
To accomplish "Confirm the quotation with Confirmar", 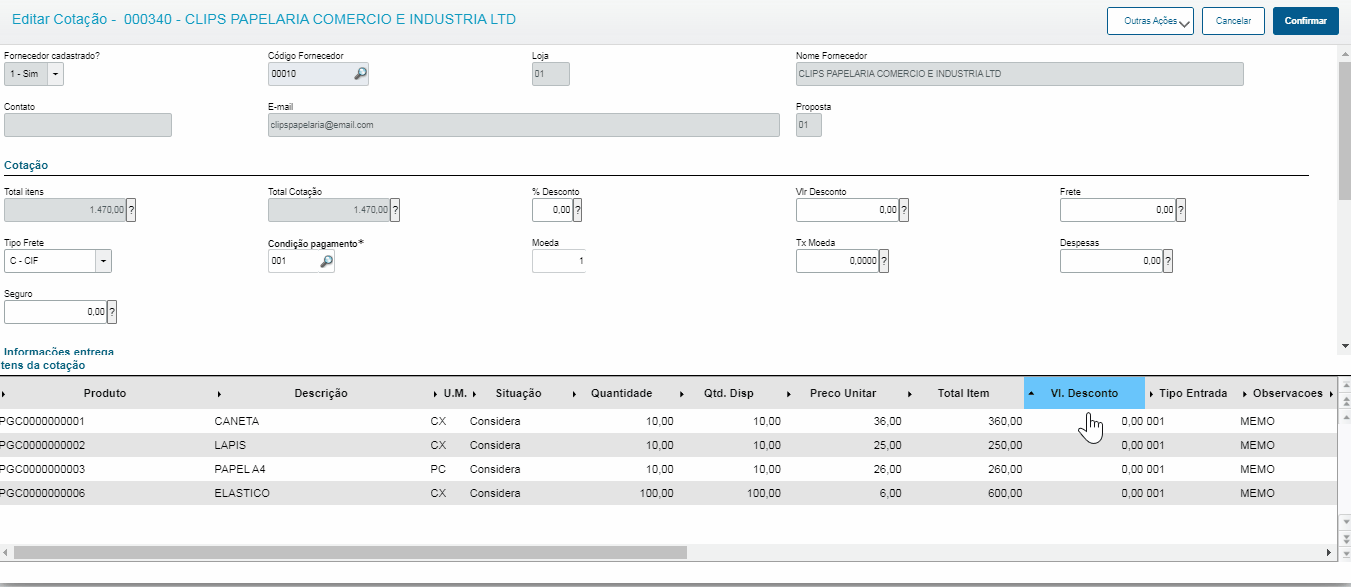I will click(1305, 21).
